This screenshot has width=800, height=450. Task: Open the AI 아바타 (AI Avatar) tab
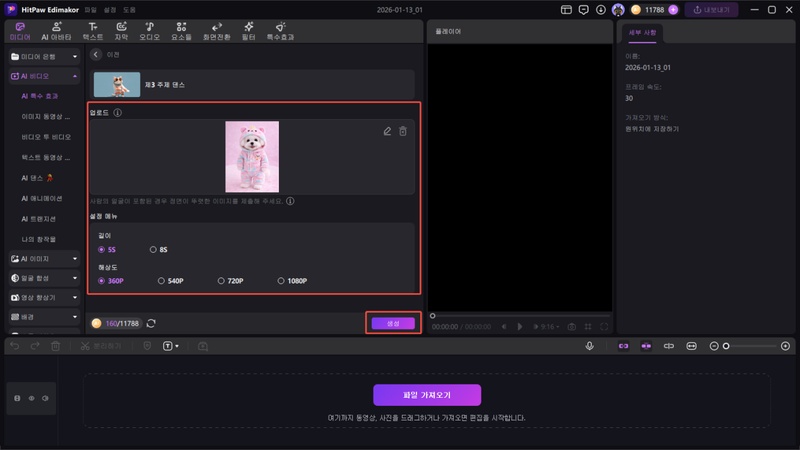coord(56,31)
